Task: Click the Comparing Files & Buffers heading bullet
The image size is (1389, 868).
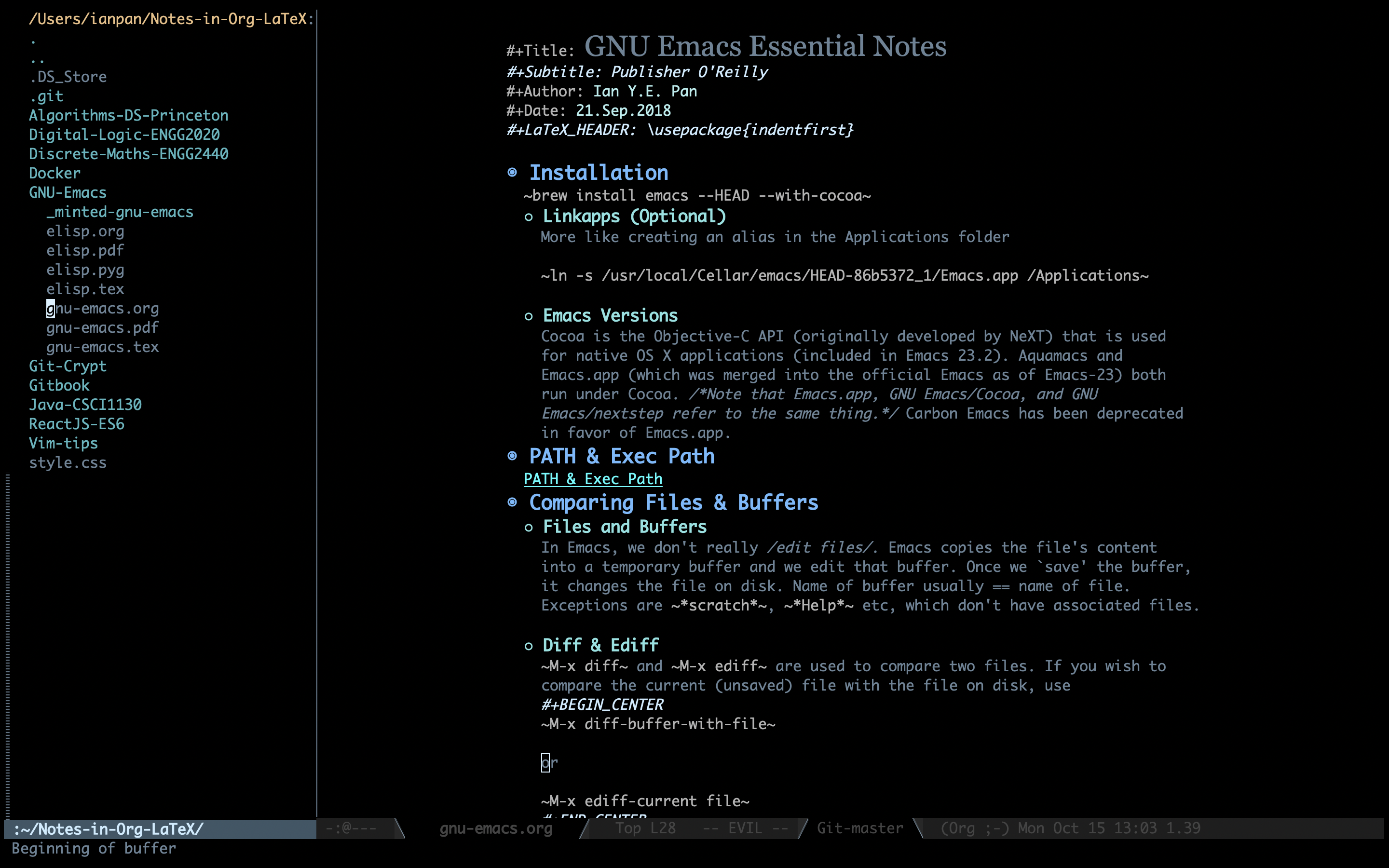Action: coord(512,502)
